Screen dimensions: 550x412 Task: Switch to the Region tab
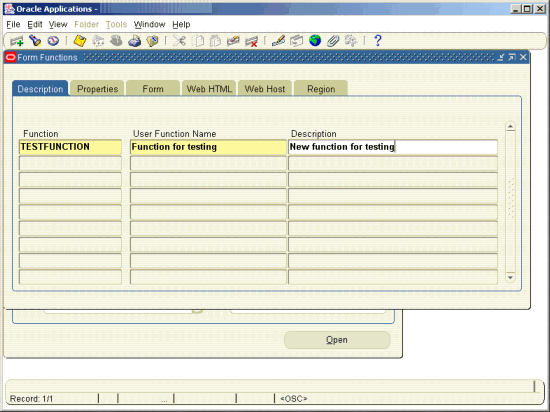321,89
